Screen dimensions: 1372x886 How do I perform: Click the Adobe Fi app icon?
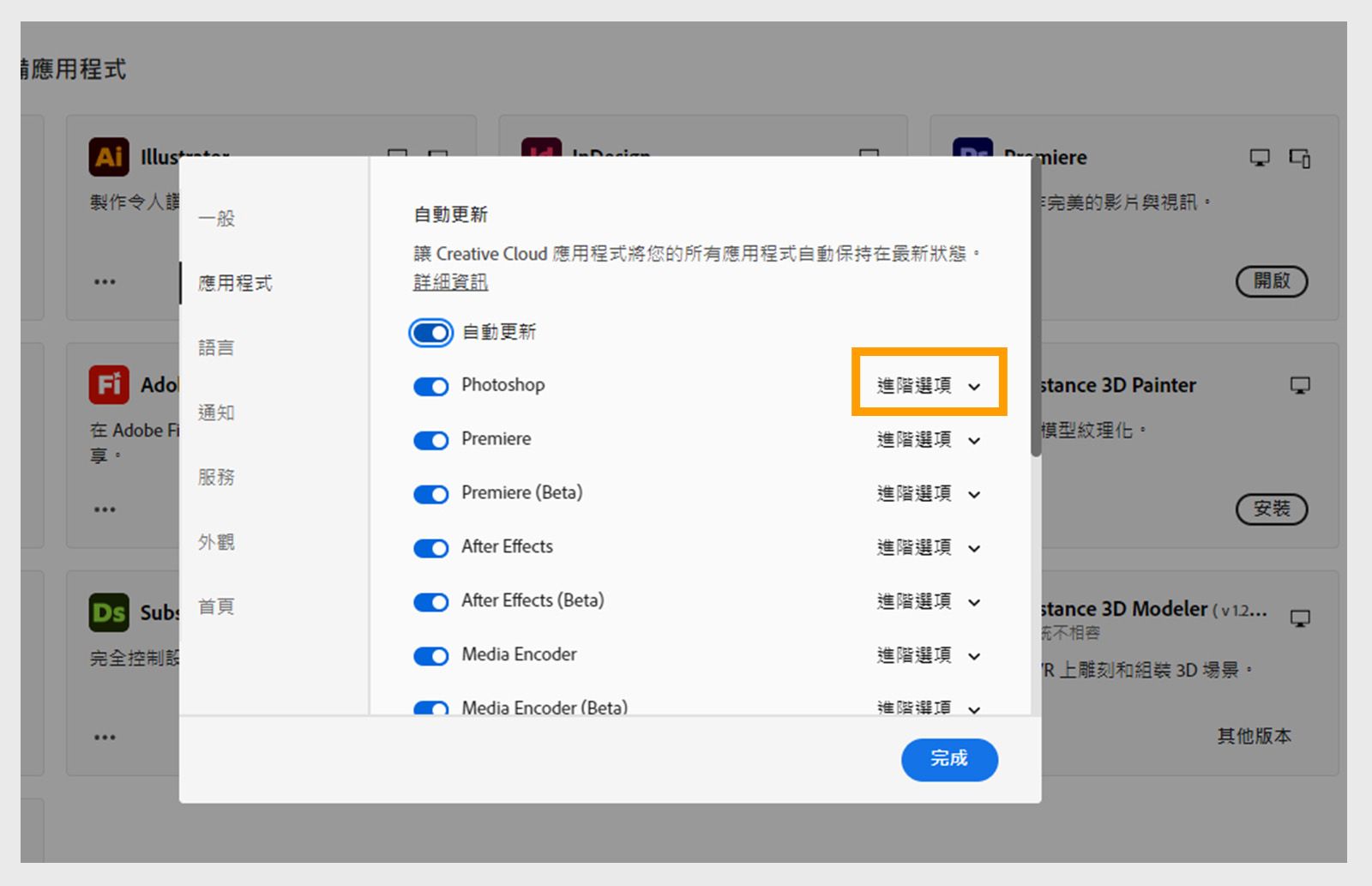(x=109, y=384)
